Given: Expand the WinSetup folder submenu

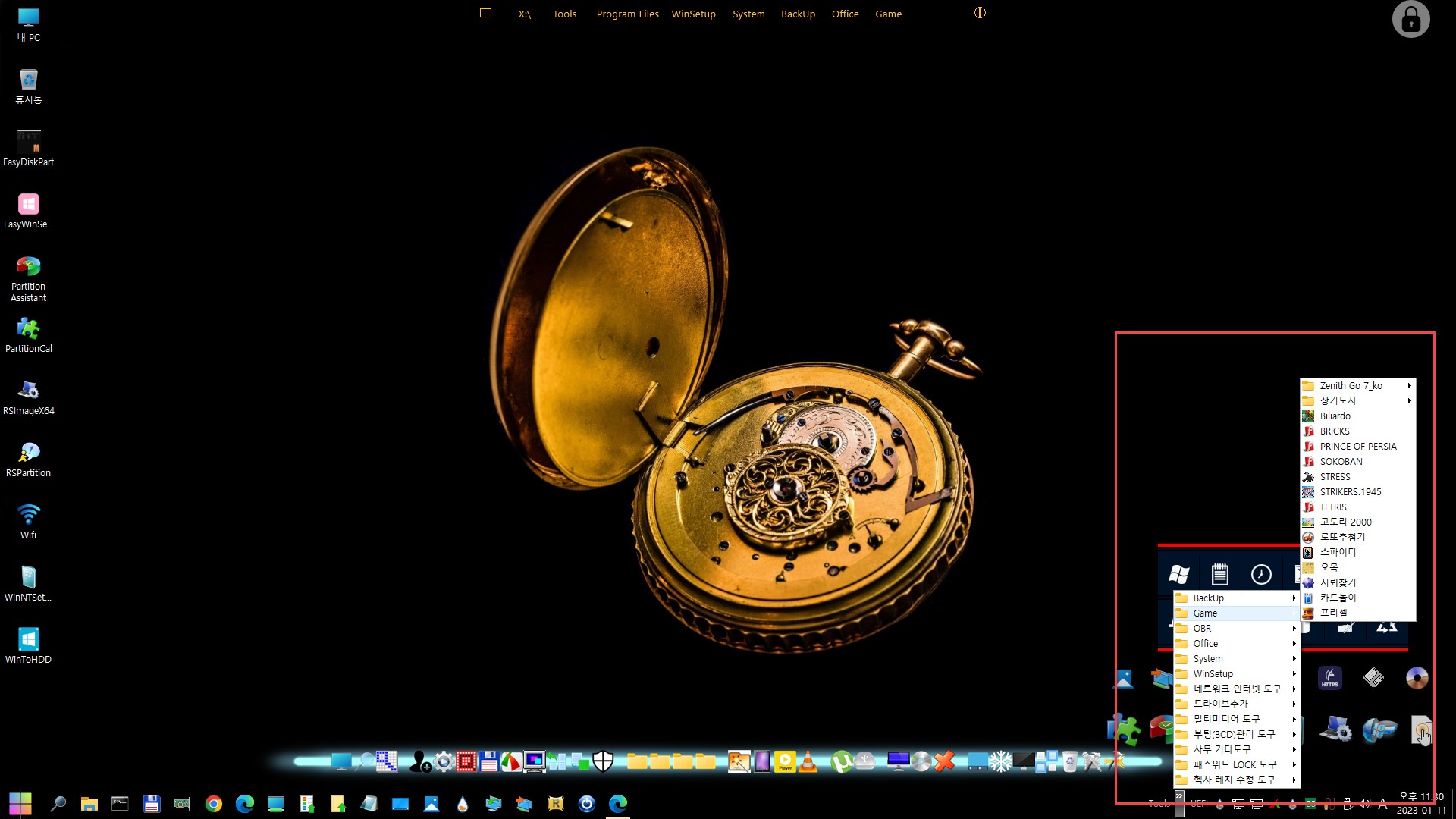Looking at the screenshot, I should coord(1237,673).
